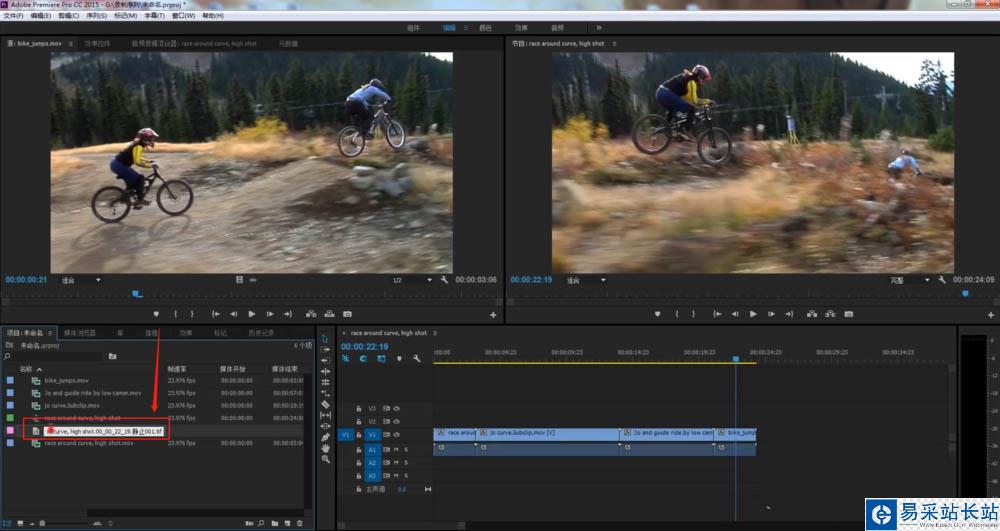Select the Pen tool in the tools panel
The image size is (1000, 531).
(x=326, y=437)
